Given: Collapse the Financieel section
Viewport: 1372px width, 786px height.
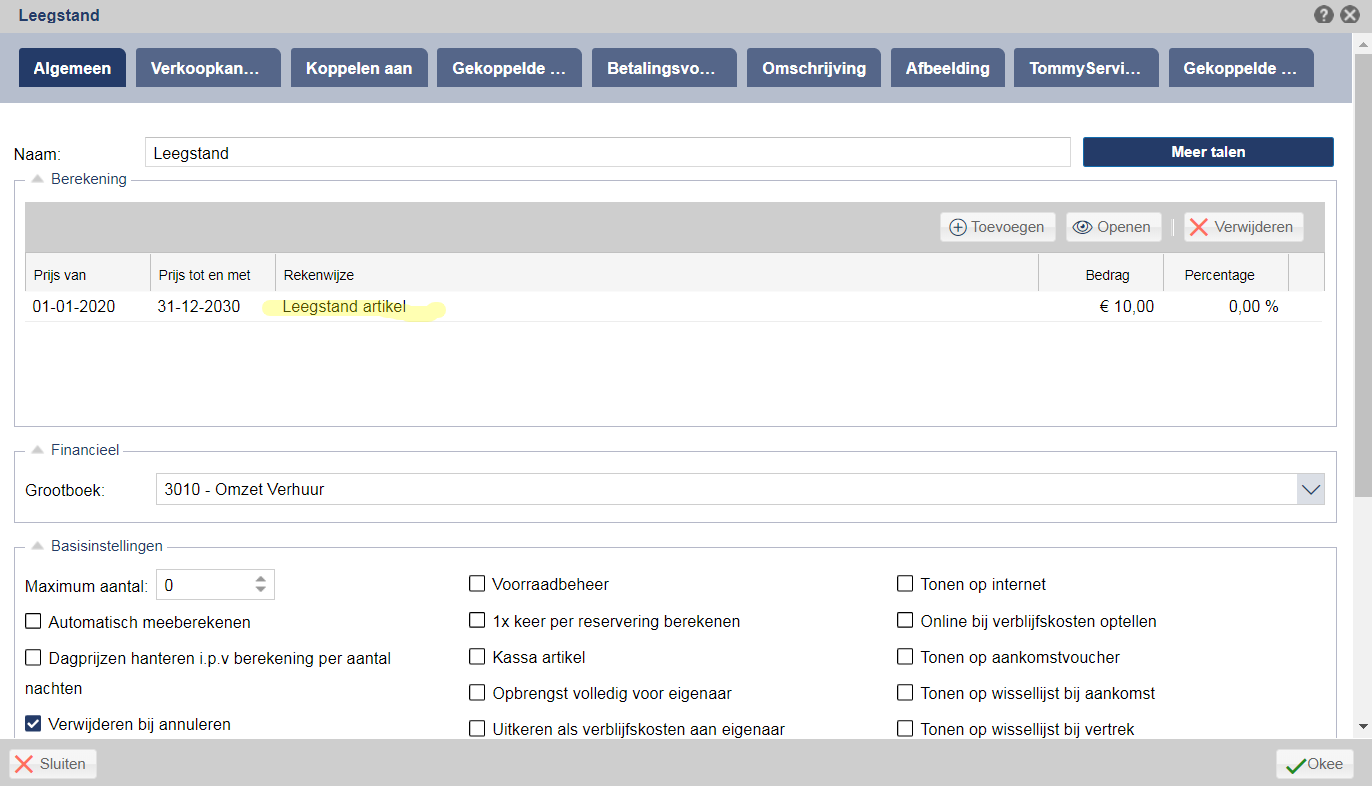Looking at the screenshot, I should coord(37,450).
